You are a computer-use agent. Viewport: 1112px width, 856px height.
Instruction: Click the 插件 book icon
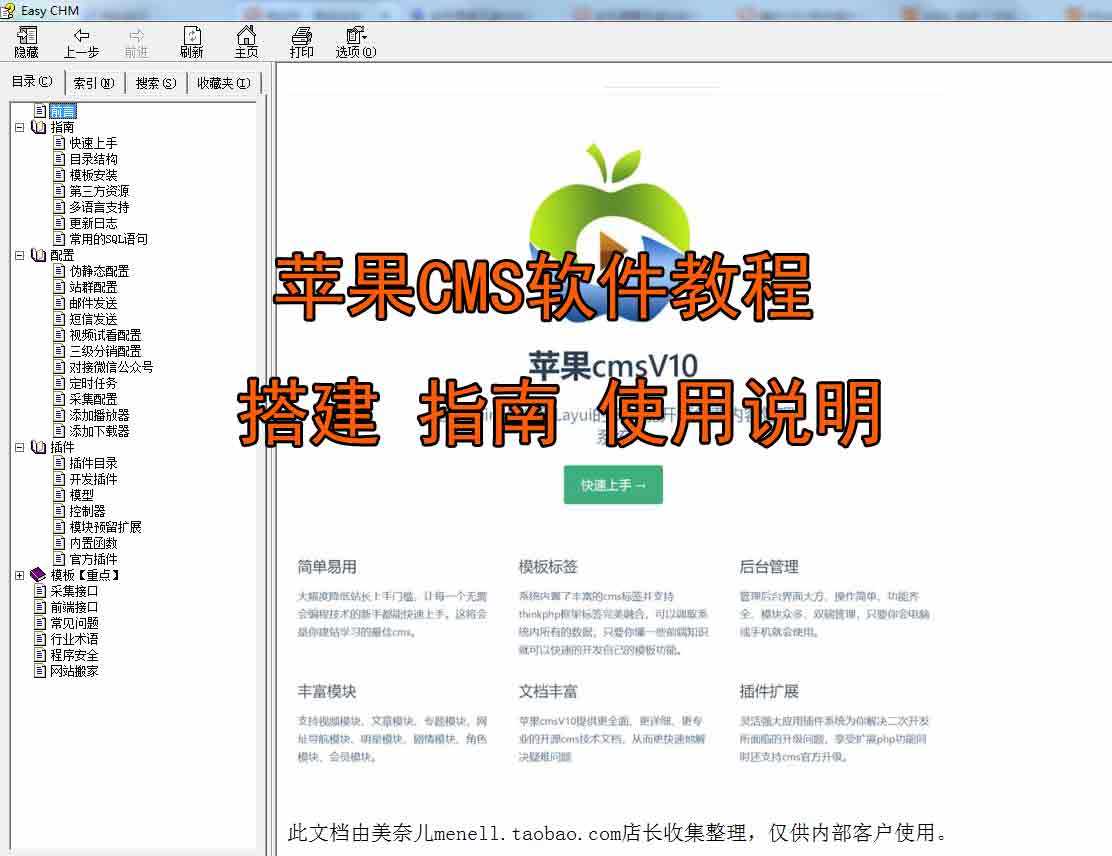coord(38,448)
